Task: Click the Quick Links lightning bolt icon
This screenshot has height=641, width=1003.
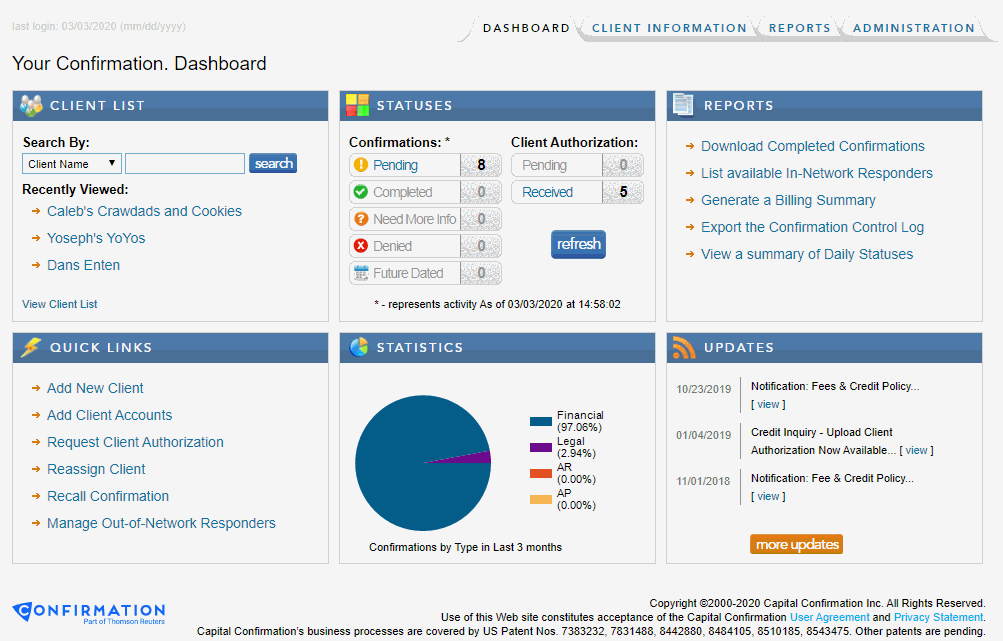Action: 31,347
